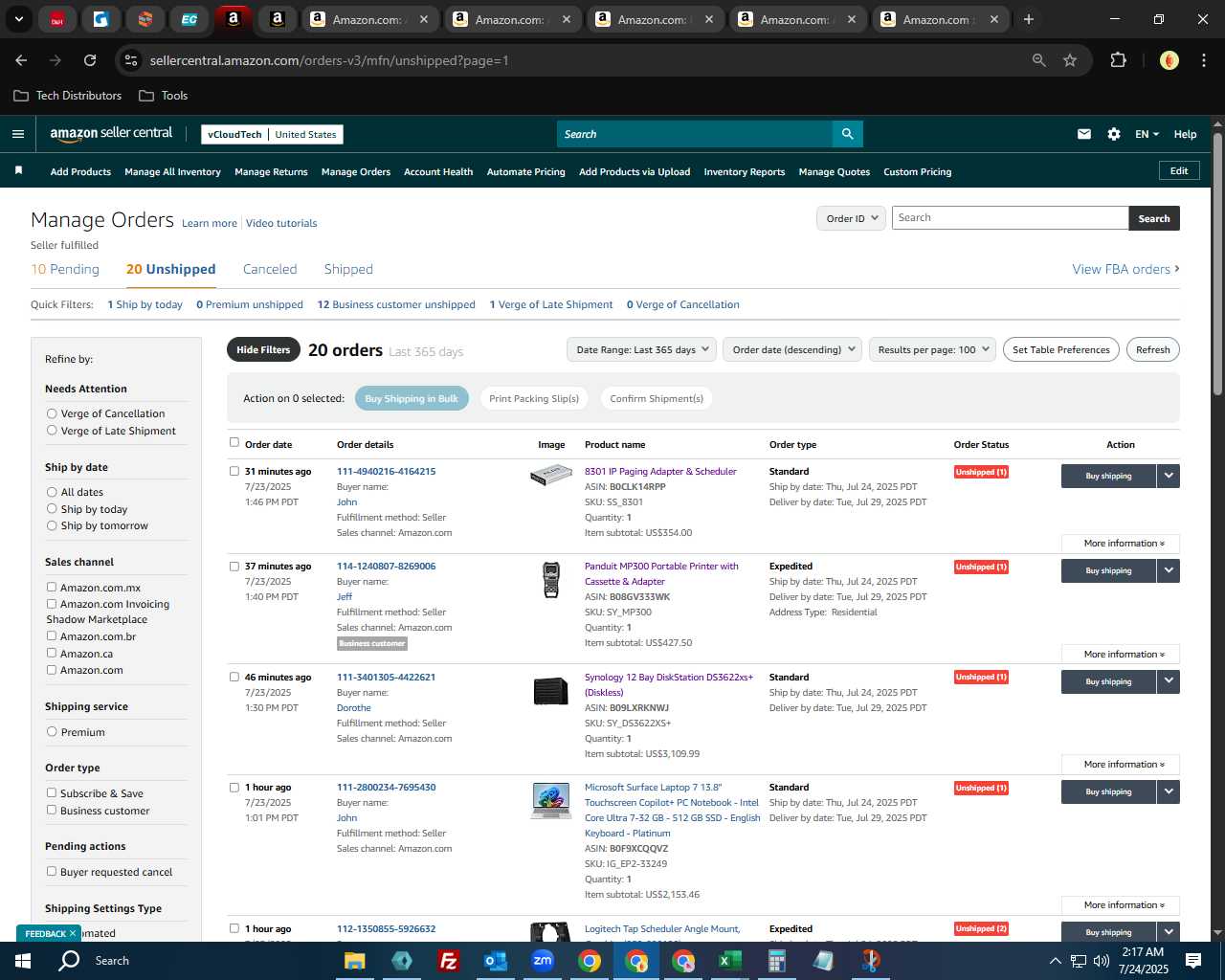Switch to the Shipped orders tab
The height and width of the screenshot is (980, 1225).
click(x=348, y=269)
